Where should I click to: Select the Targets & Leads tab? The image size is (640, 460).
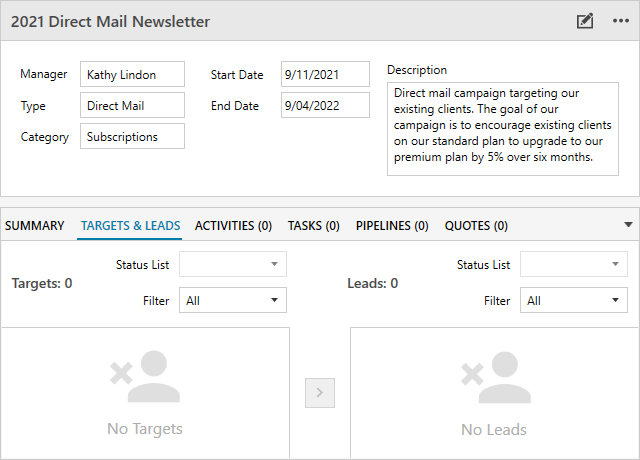click(130, 226)
